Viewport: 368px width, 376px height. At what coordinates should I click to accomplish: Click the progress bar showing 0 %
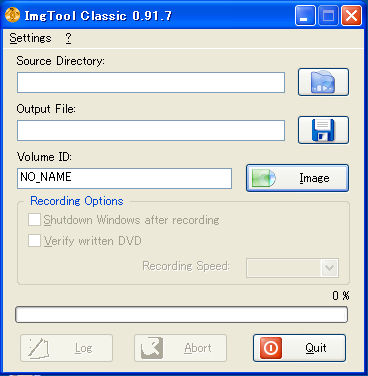tap(182, 315)
